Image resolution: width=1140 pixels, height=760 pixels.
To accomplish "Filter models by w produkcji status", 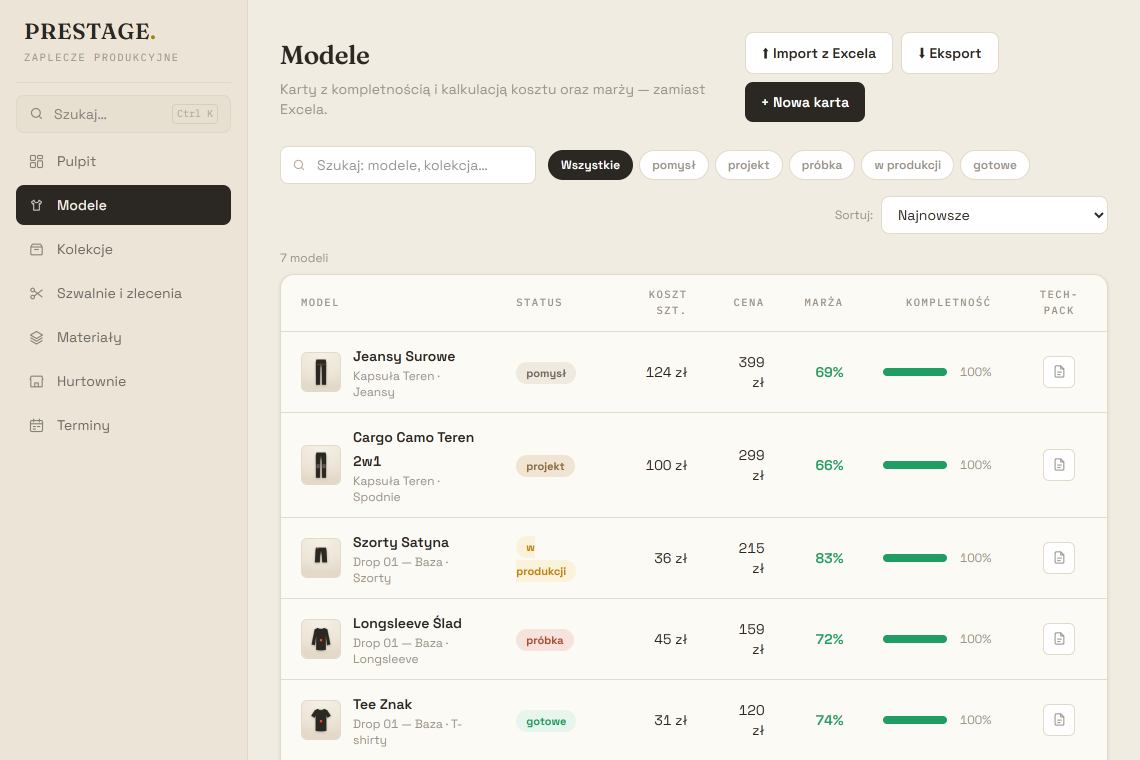I will click(x=907, y=165).
